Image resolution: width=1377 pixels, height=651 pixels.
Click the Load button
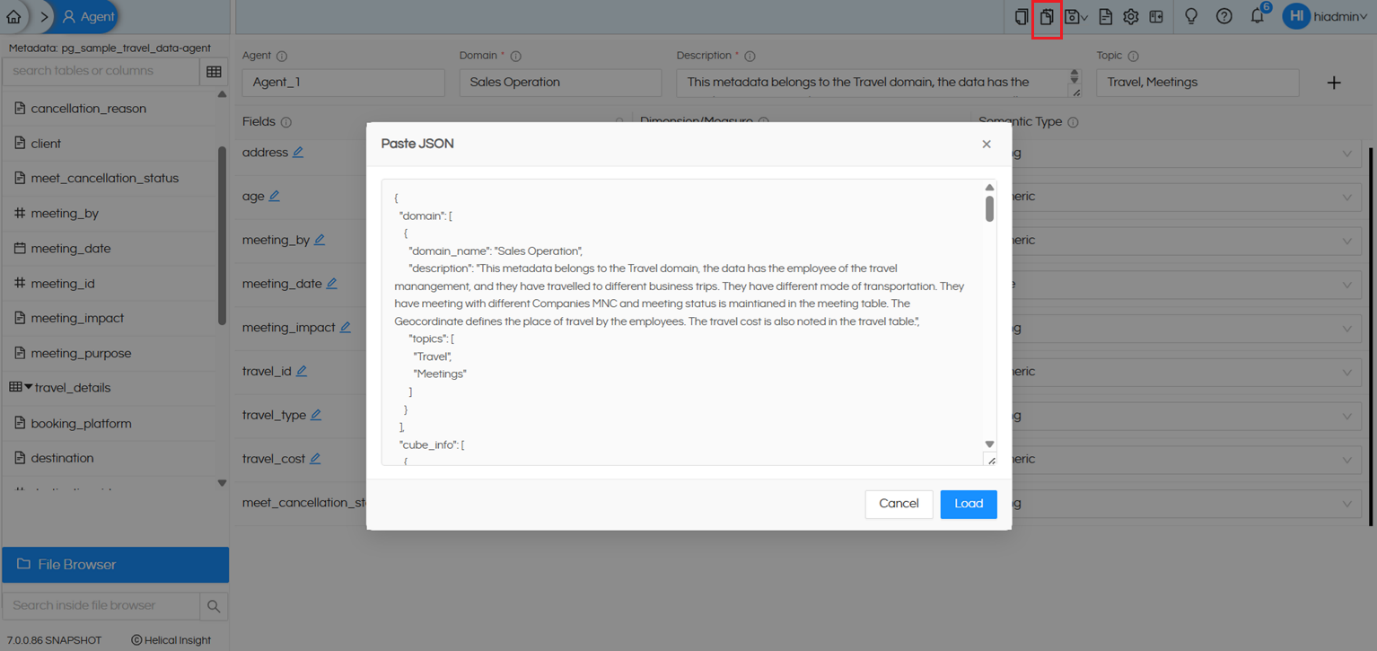[969, 504]
